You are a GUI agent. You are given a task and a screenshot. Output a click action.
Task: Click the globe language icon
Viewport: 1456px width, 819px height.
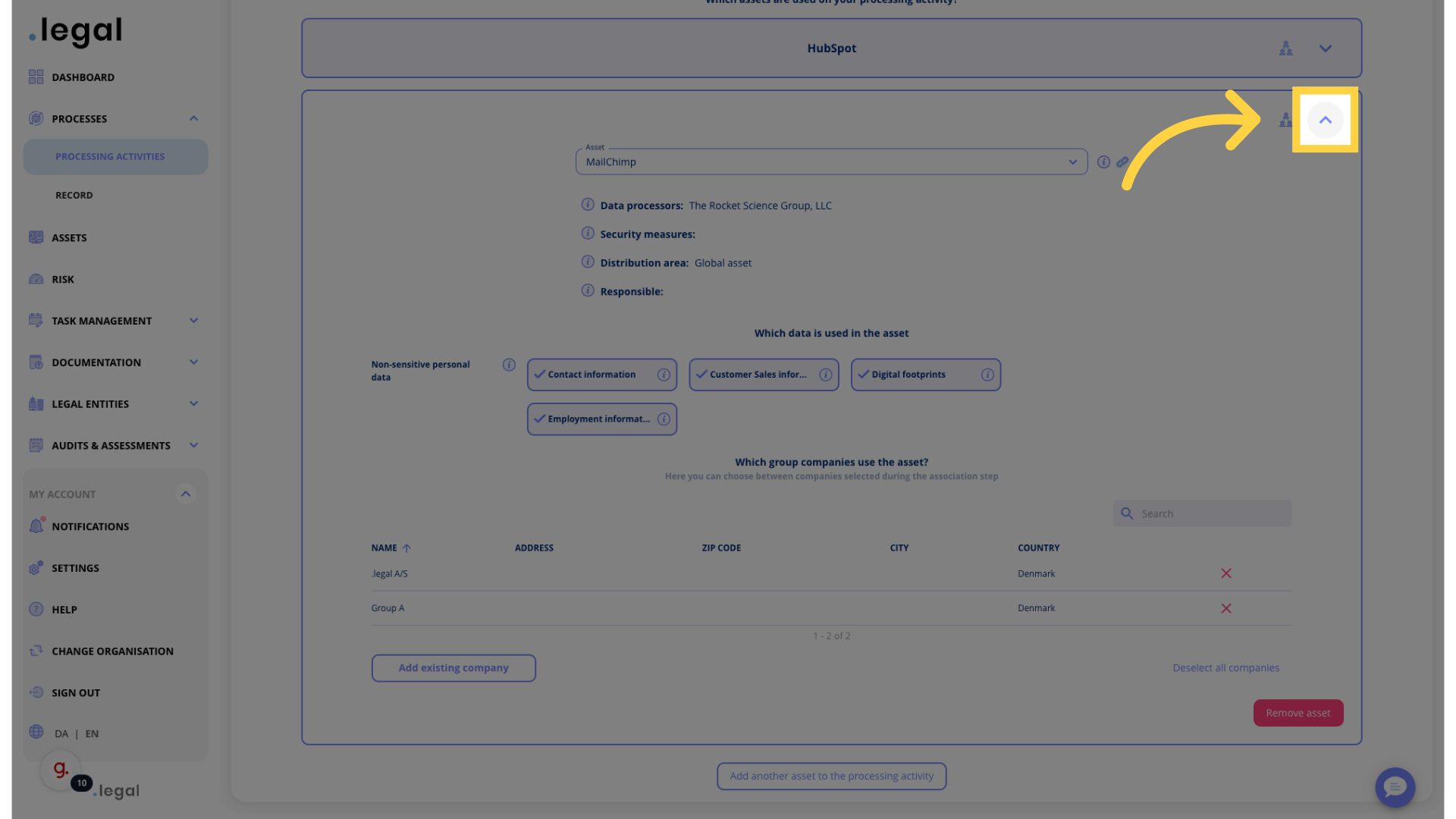(x=36, y=732)
